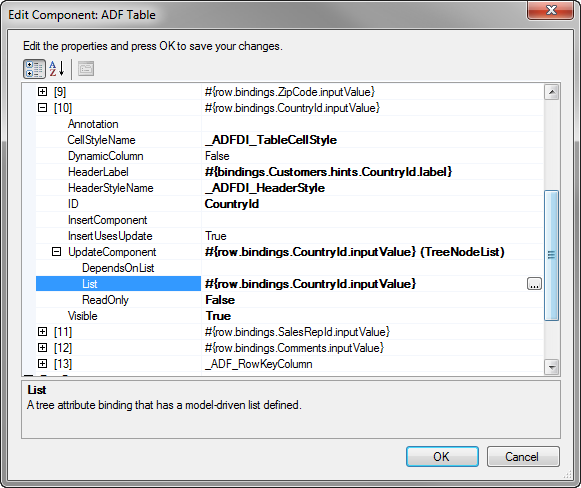
Task: Select the CellStyleName property
Action: pyautogui.click(x=101, y=140)
